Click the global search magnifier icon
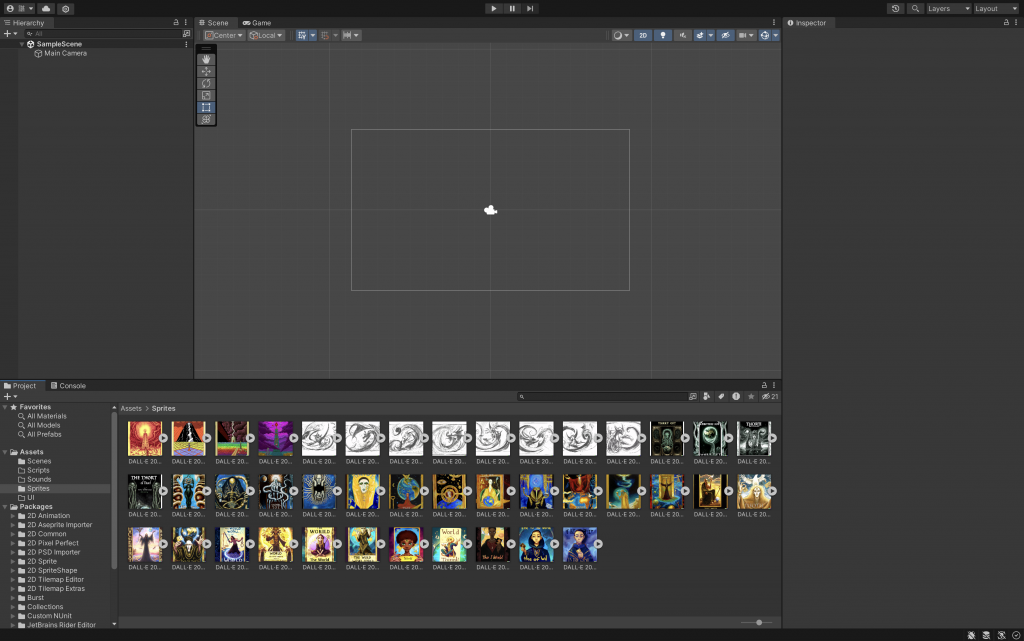The width and height of the screenshot is (1024, 641). (915, 8)
